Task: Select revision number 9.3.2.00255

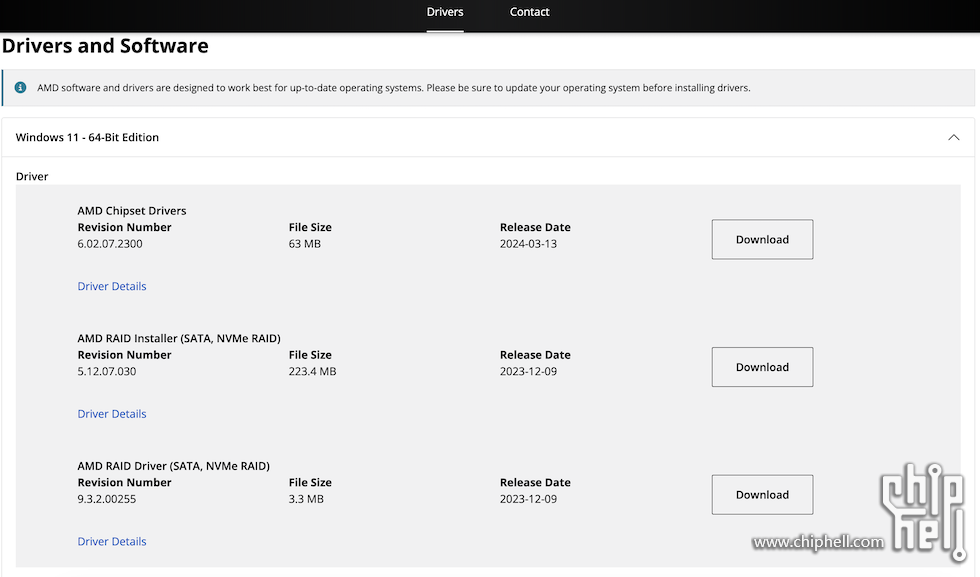Action: (x=107, y=499)
